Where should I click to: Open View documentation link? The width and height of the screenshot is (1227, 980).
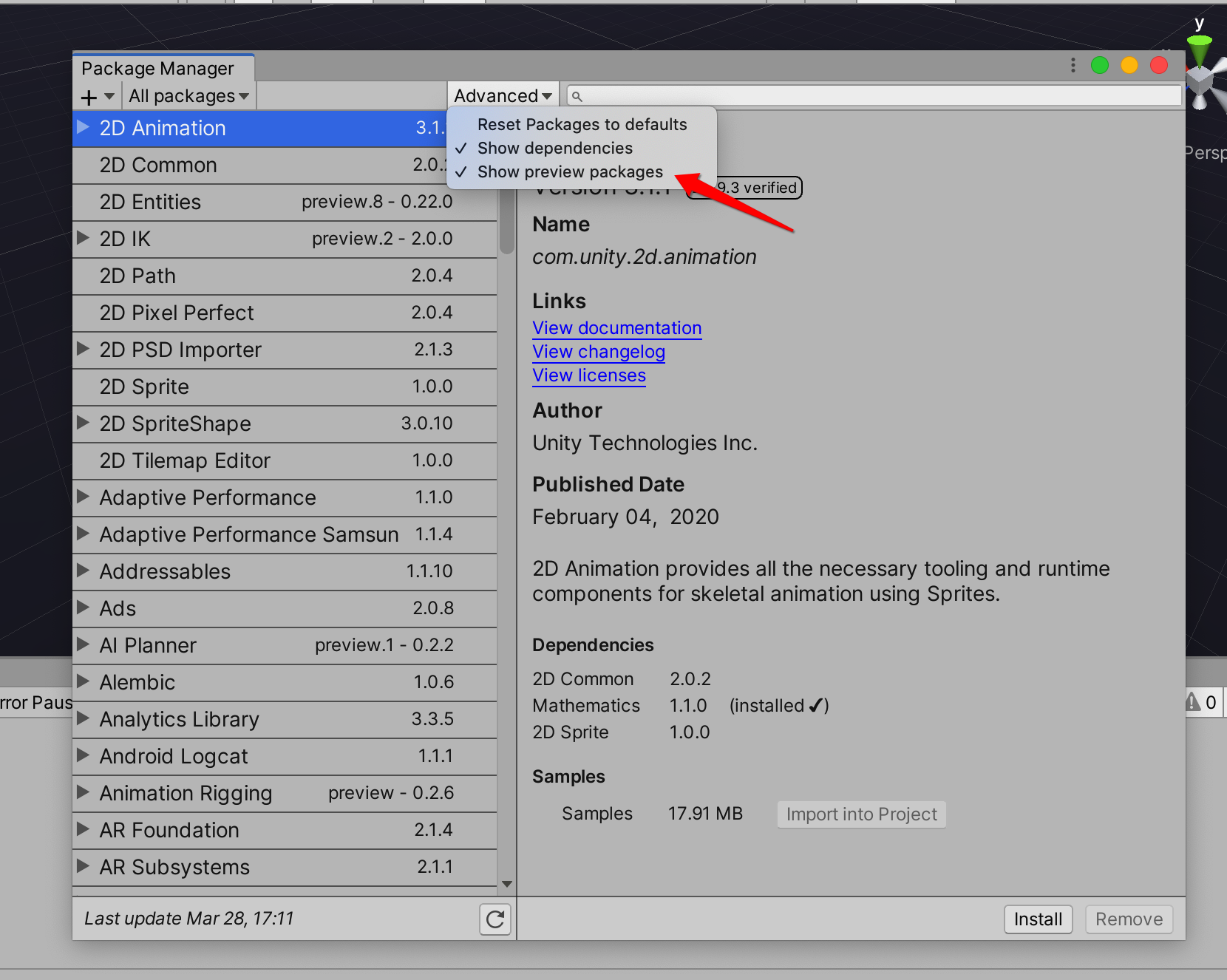pyautogui.click(x=617, y=327)
